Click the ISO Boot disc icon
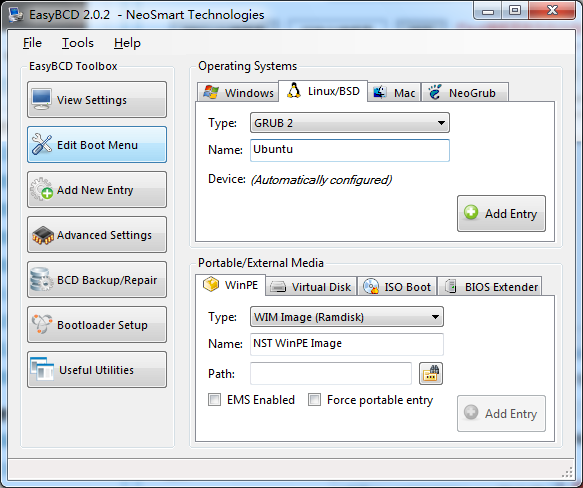The width and height of the screenshot is (583, 488). pyautogui.click(x=371, y=287)
